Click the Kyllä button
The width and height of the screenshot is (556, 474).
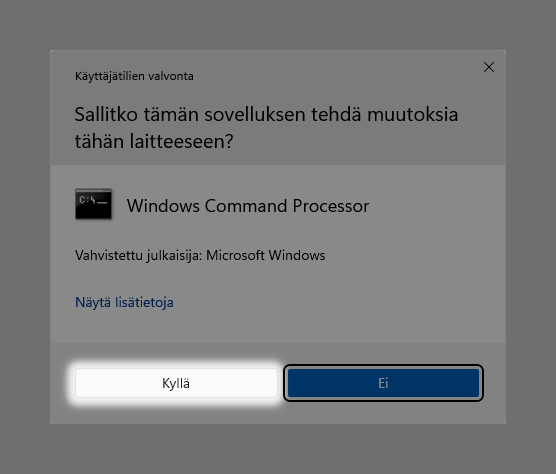176,383
